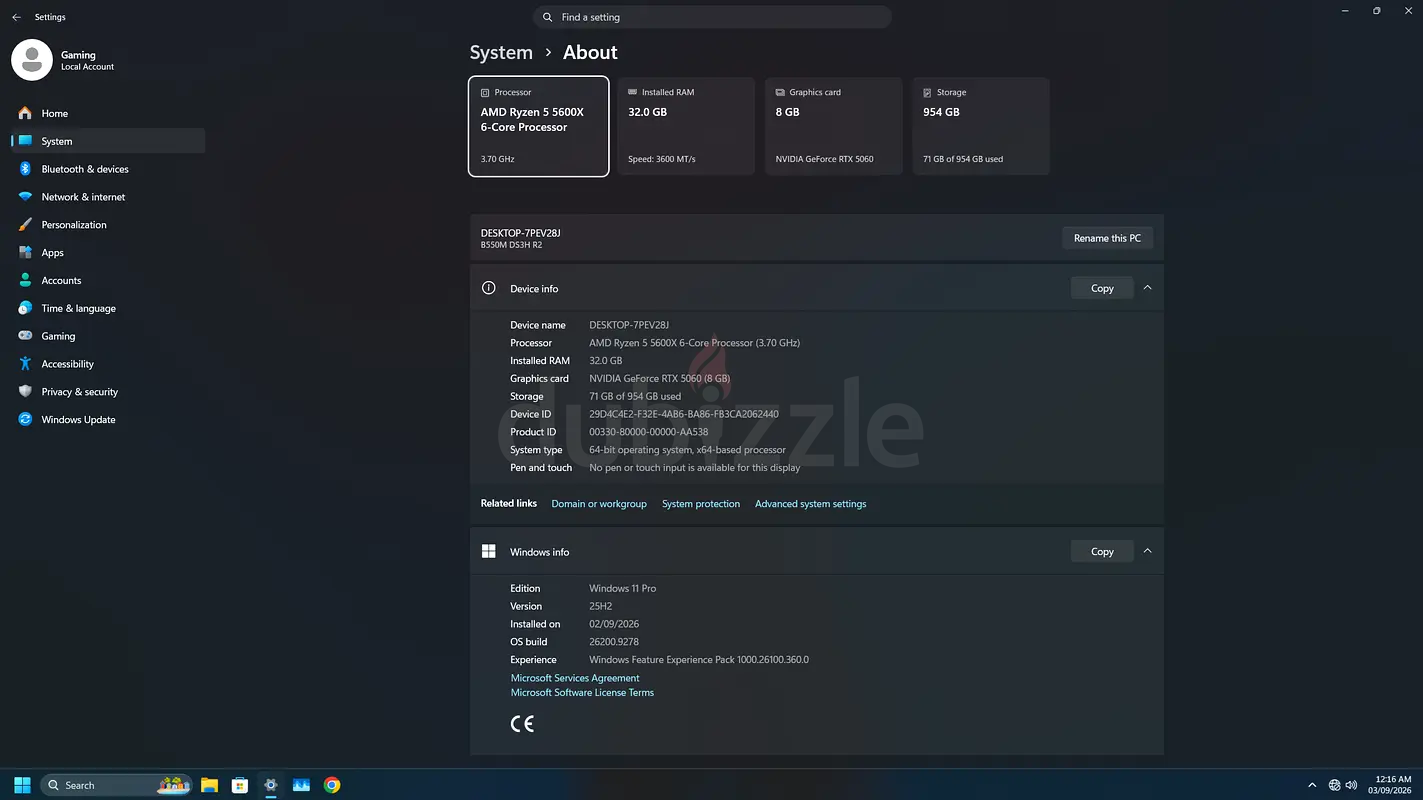The width and height of the screenshot is (1423, 800).
Task: Click the B550M DS3H R2 model text
Action: 512,245
